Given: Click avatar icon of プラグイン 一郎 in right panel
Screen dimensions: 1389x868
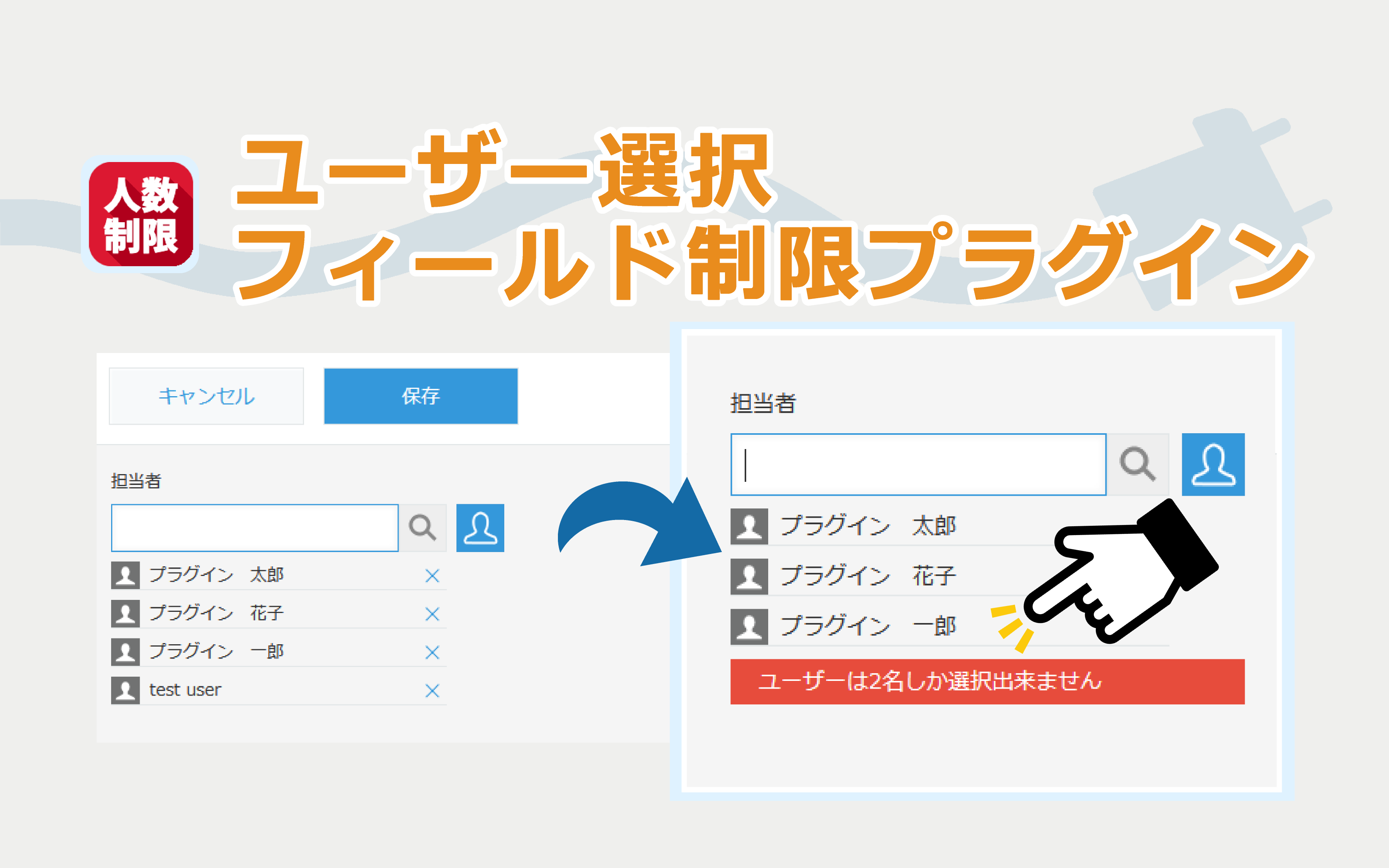Looking at the screenshot, I should [x=749, y=627].
